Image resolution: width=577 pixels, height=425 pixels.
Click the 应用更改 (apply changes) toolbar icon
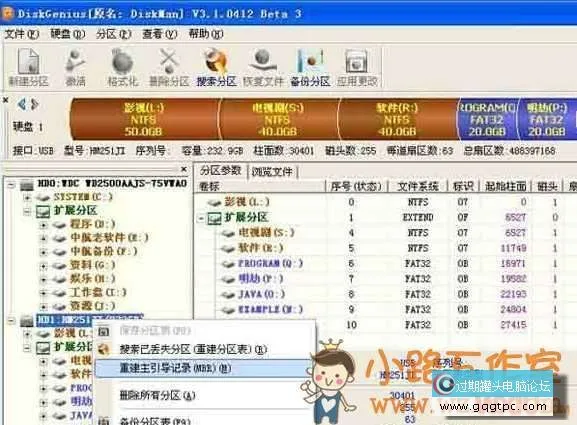pyautogui.click(x=357, y=67)
